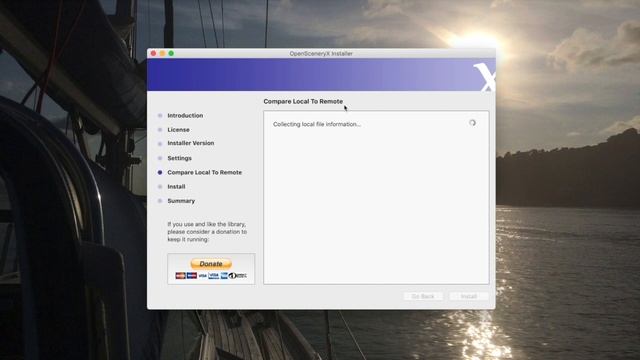
Task: Minimize the installer with the yellow button
Action: [x=162, y=53]
